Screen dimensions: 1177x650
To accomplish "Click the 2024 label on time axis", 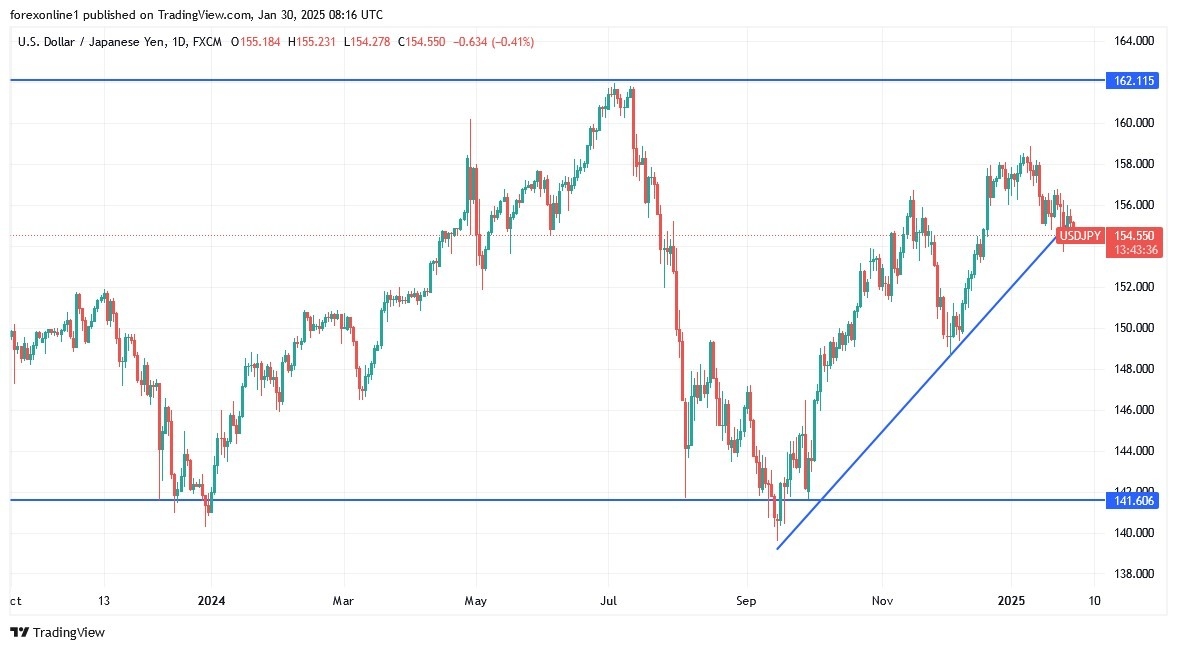I will pos(211,601).
